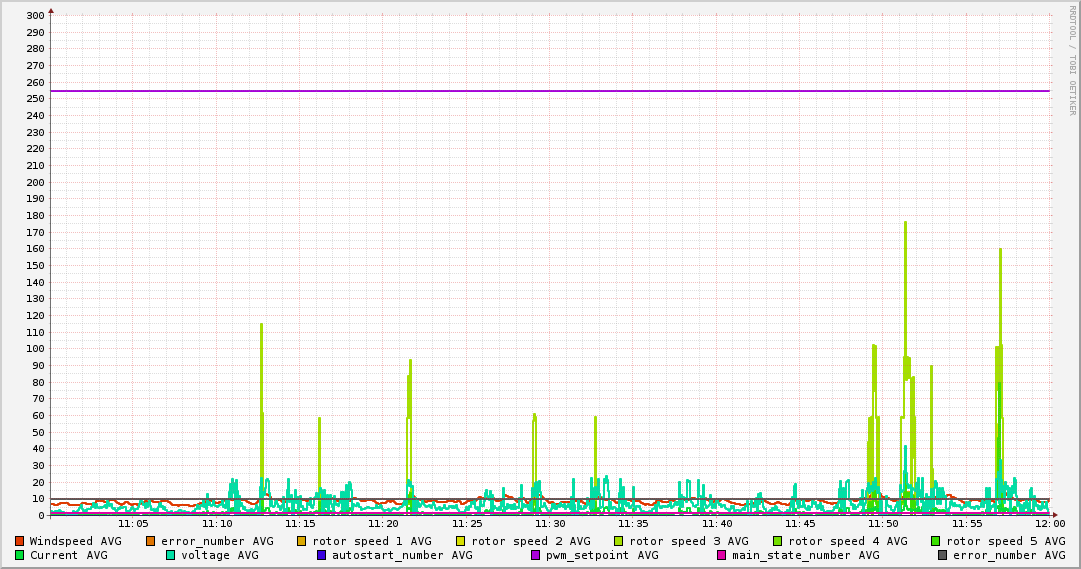1081x569 pixels.
Task: Click the purple pwm_setpoint AVG swatch
Action: coord(536,555)
